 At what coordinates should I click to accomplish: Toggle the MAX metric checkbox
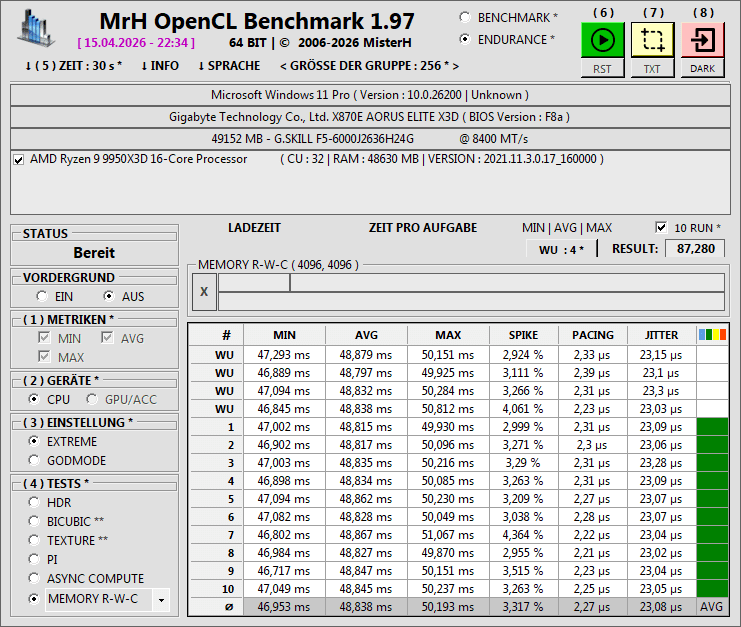click(x=44, y=357)
